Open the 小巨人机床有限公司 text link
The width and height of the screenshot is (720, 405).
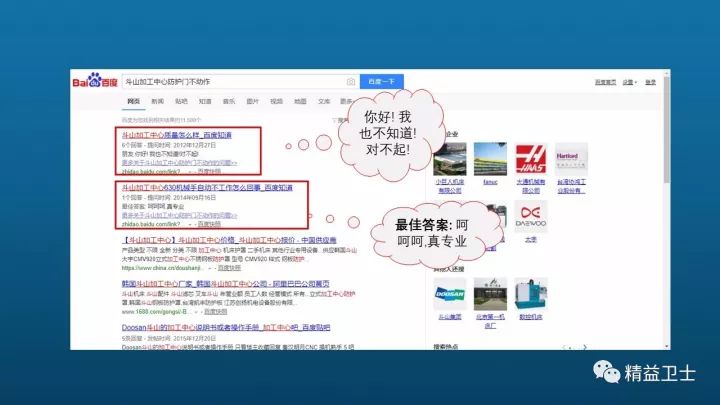tap(450, 186)
